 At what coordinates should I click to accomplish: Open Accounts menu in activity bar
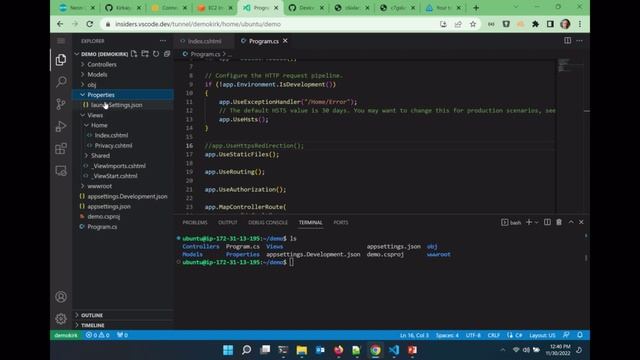61,297
